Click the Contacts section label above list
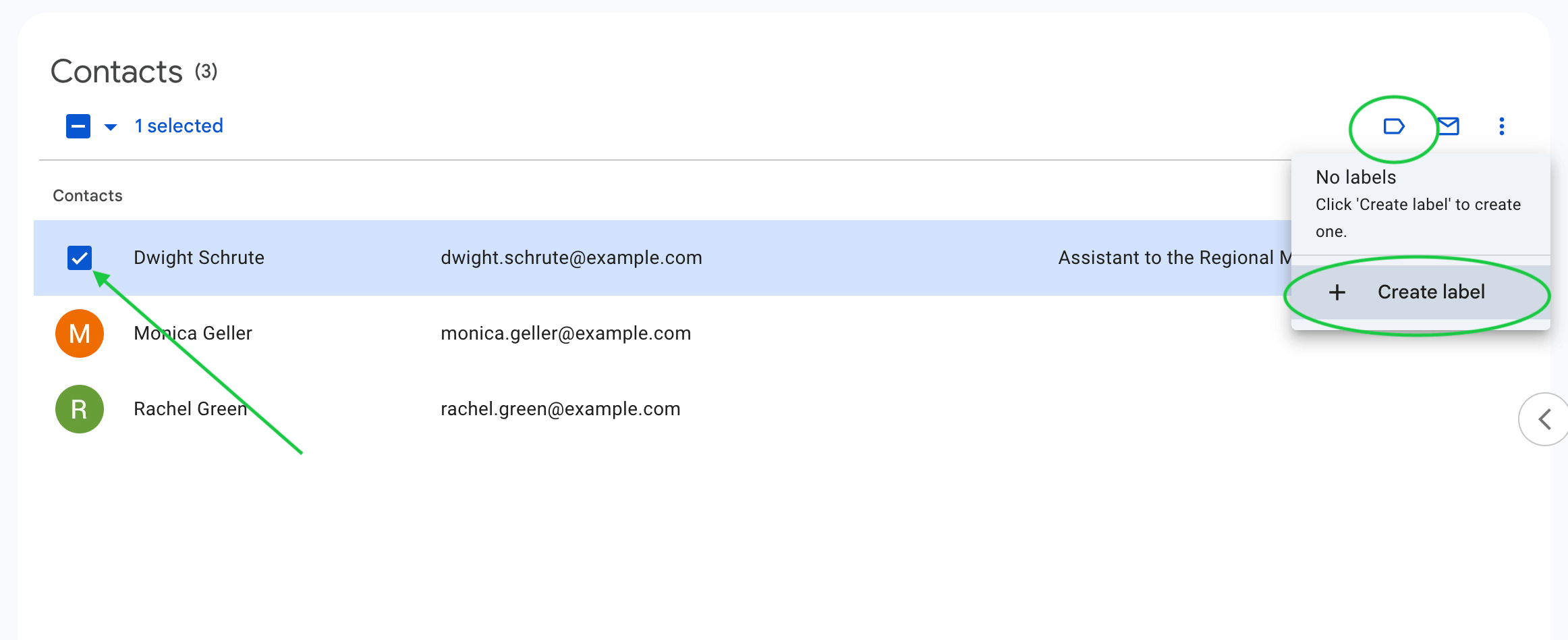The image size is (1568, 640). coord(88,196)
